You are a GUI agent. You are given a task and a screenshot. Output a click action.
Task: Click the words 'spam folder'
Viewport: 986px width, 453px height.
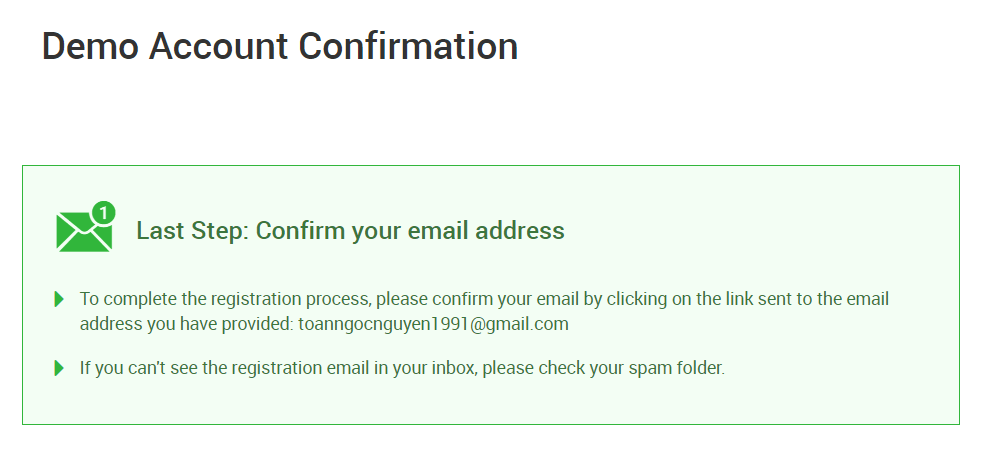point(673,368)
